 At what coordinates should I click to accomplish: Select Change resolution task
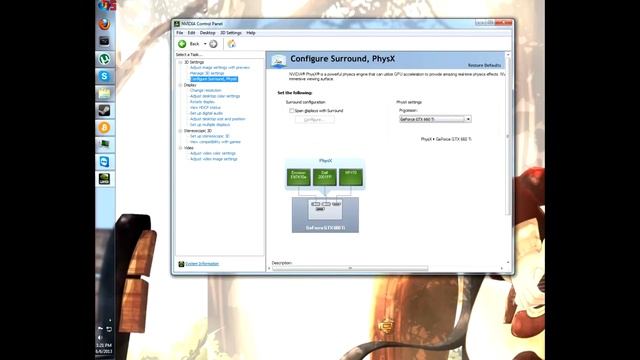tap(205, 90)
